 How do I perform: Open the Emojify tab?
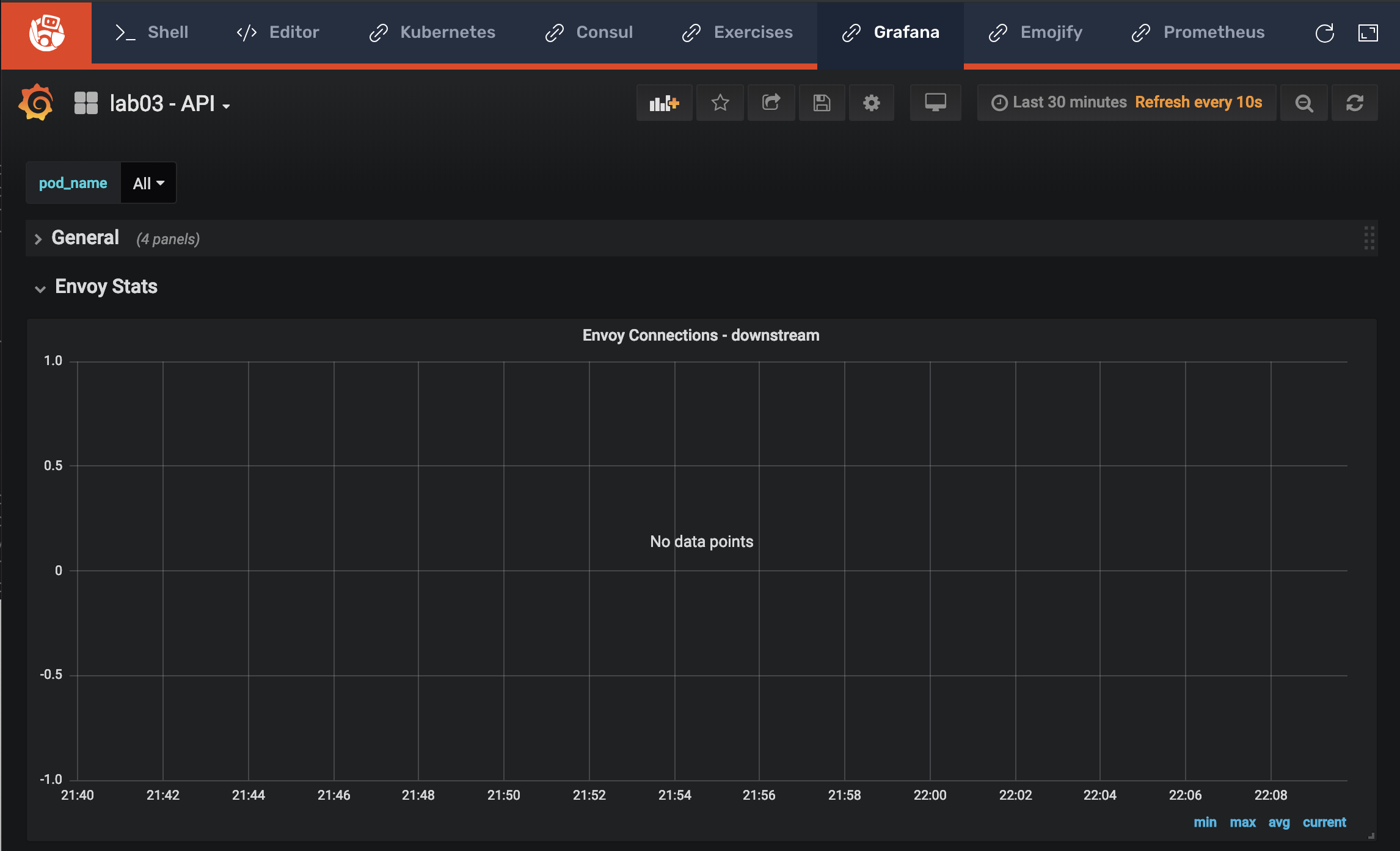(x=1035, y=32)
